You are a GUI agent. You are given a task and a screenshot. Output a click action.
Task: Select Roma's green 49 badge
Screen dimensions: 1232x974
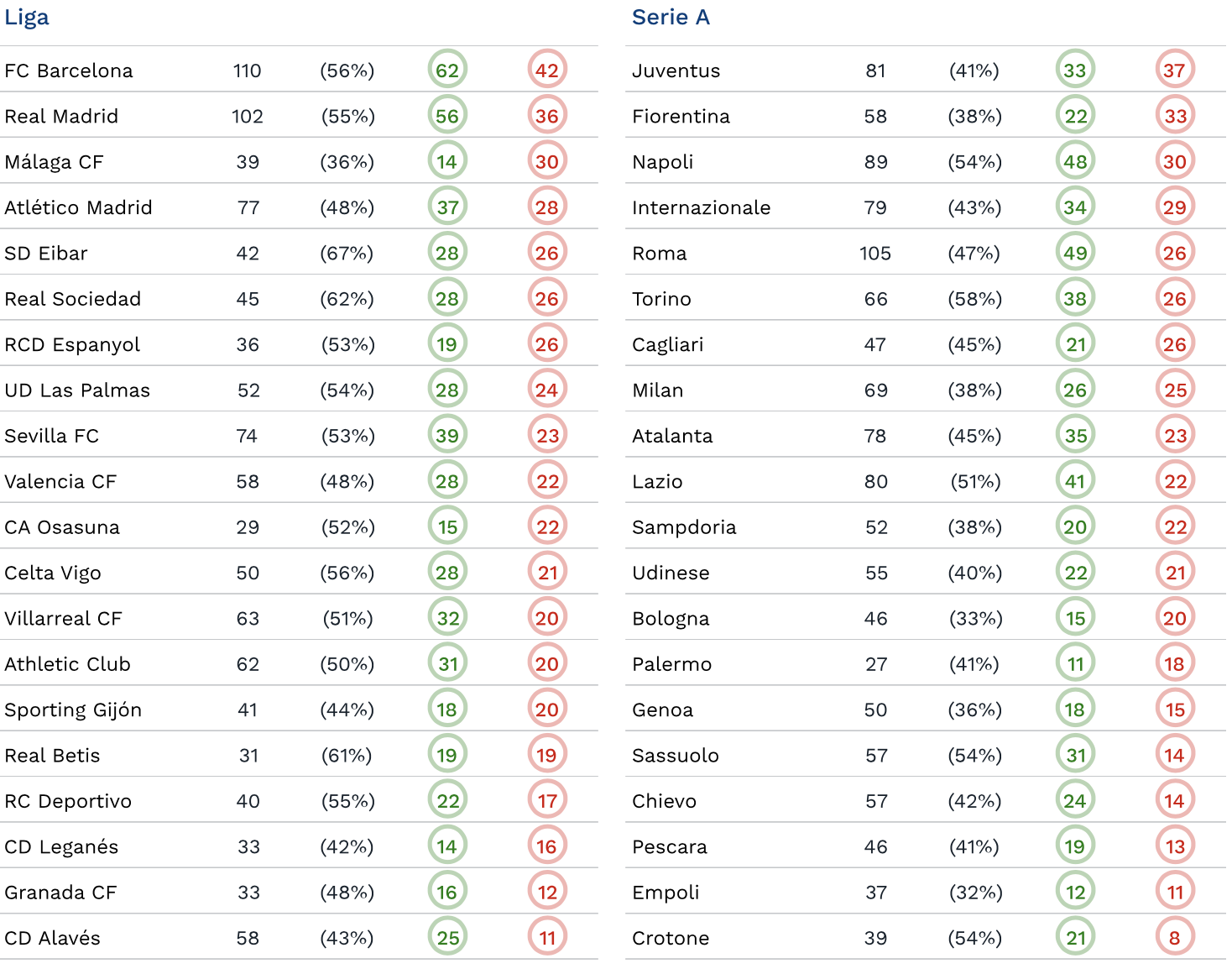1075,253
